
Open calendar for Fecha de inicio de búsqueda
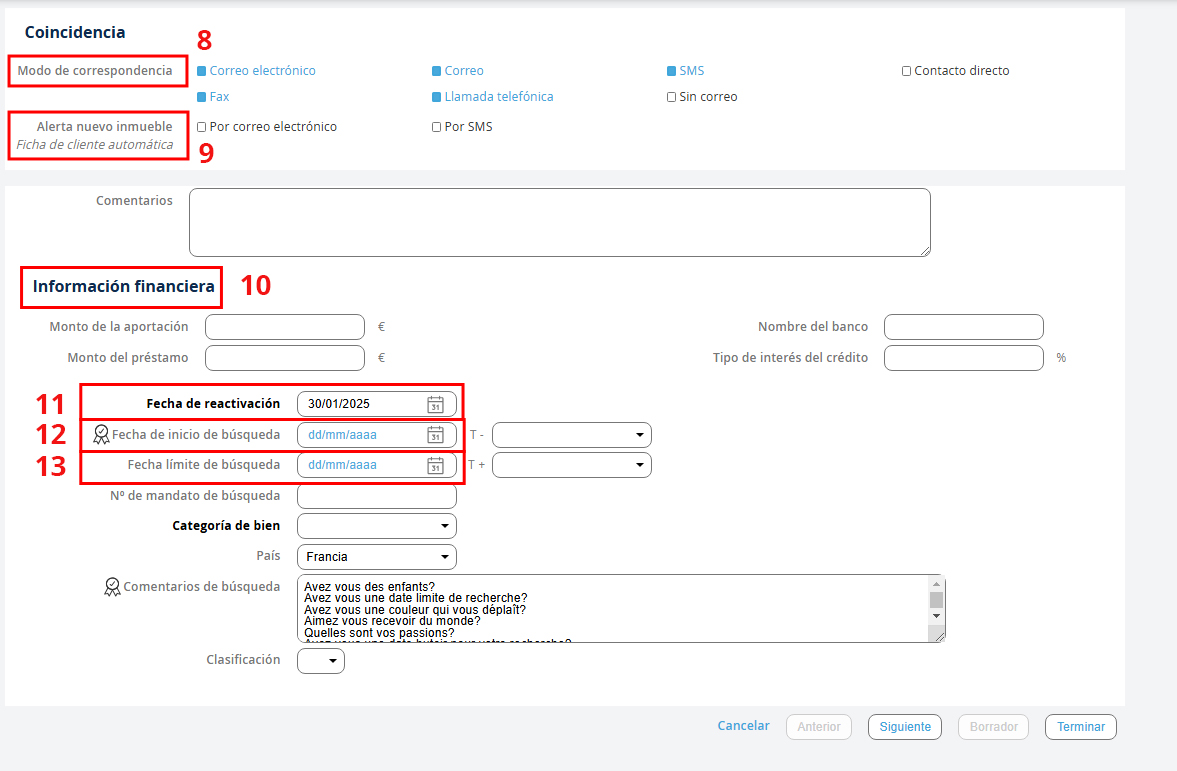[435, 435]
